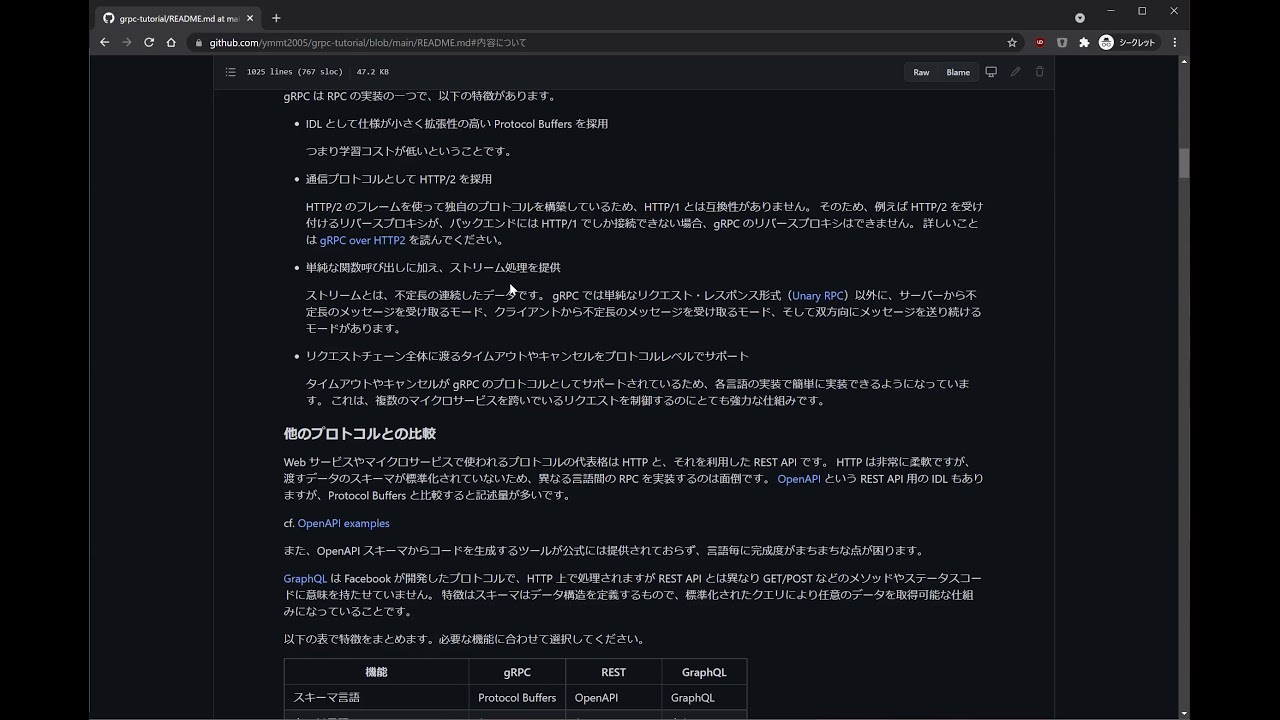The height and width of the screenshot is (720, 1280).
Task: Open the README table of contents icon
Action: (x=230, y=72)
